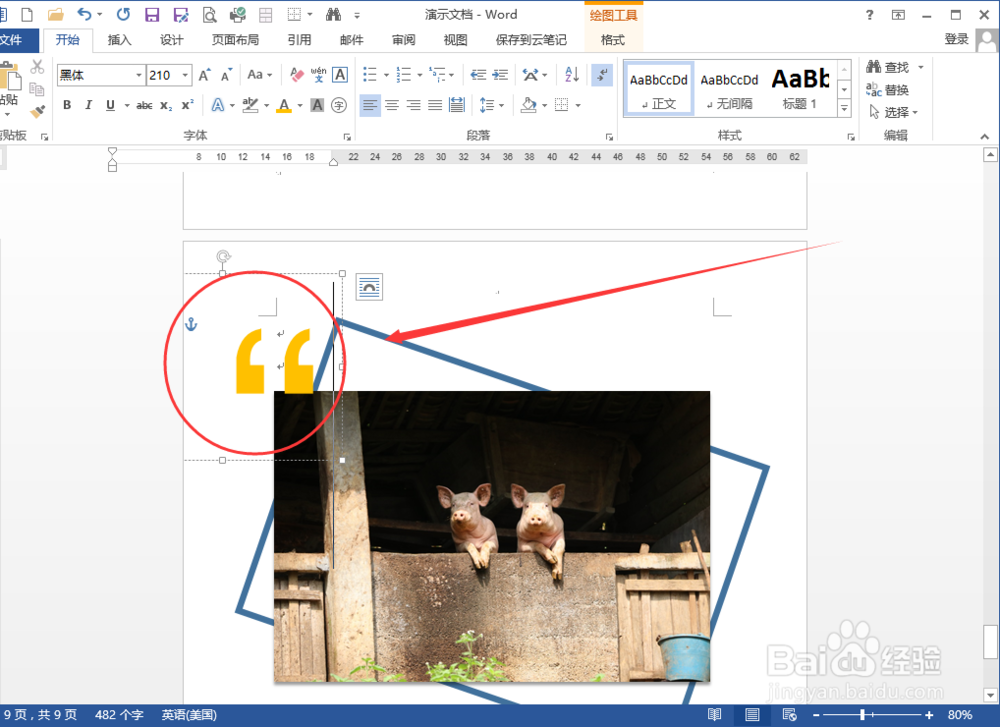This screenshot has height=727, width=1000.
Task: Click the 替换 button
Action: tap(887, 90)
